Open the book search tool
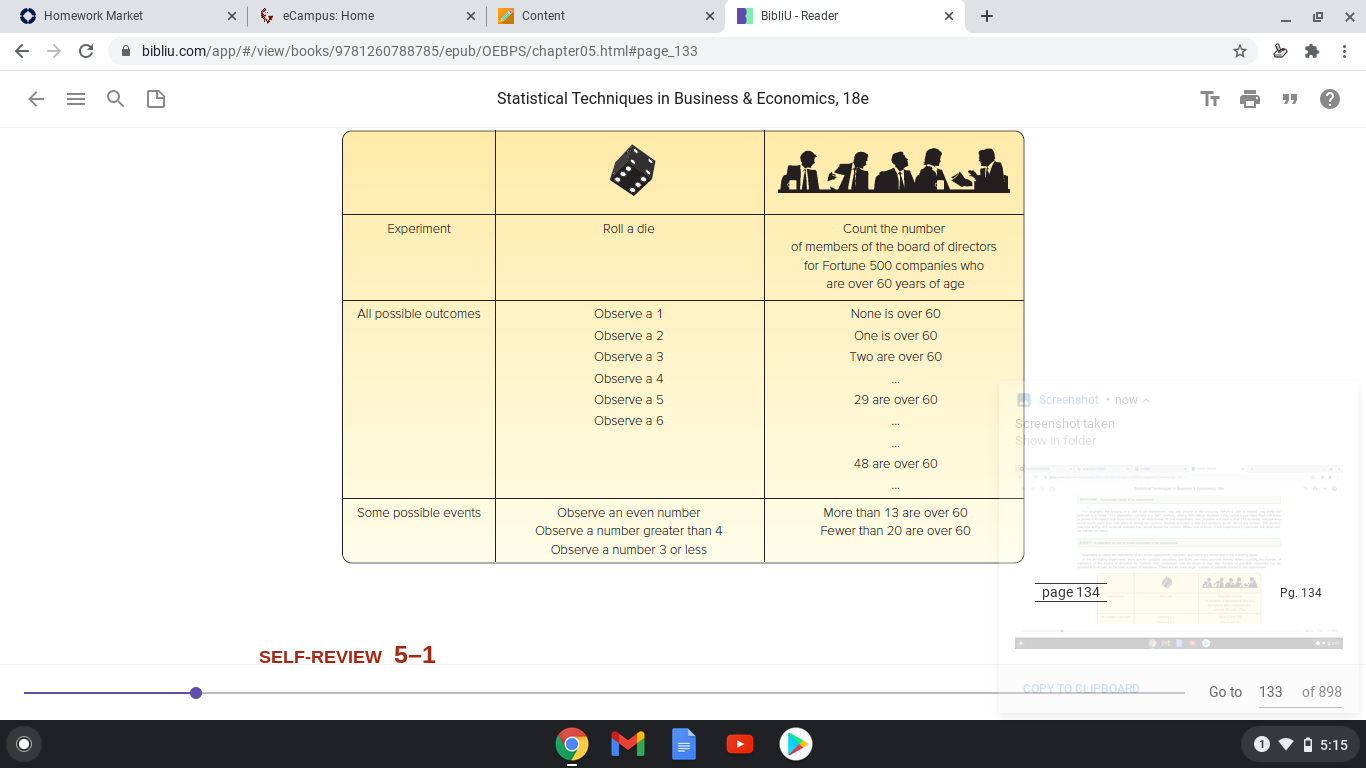The image size is (1366, 768). [116, 99]
